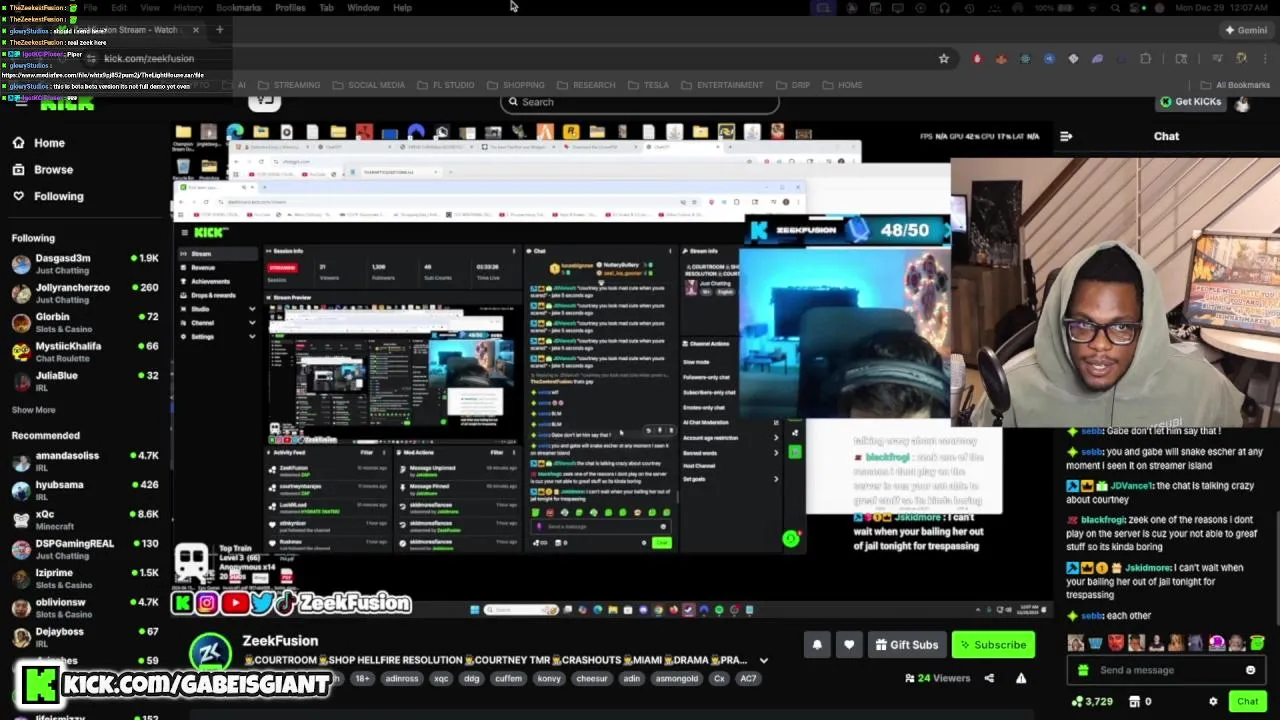Collapse the chat panel arrow icon
Screen dimensions: 1280x720
click(x=1066, y=136)
